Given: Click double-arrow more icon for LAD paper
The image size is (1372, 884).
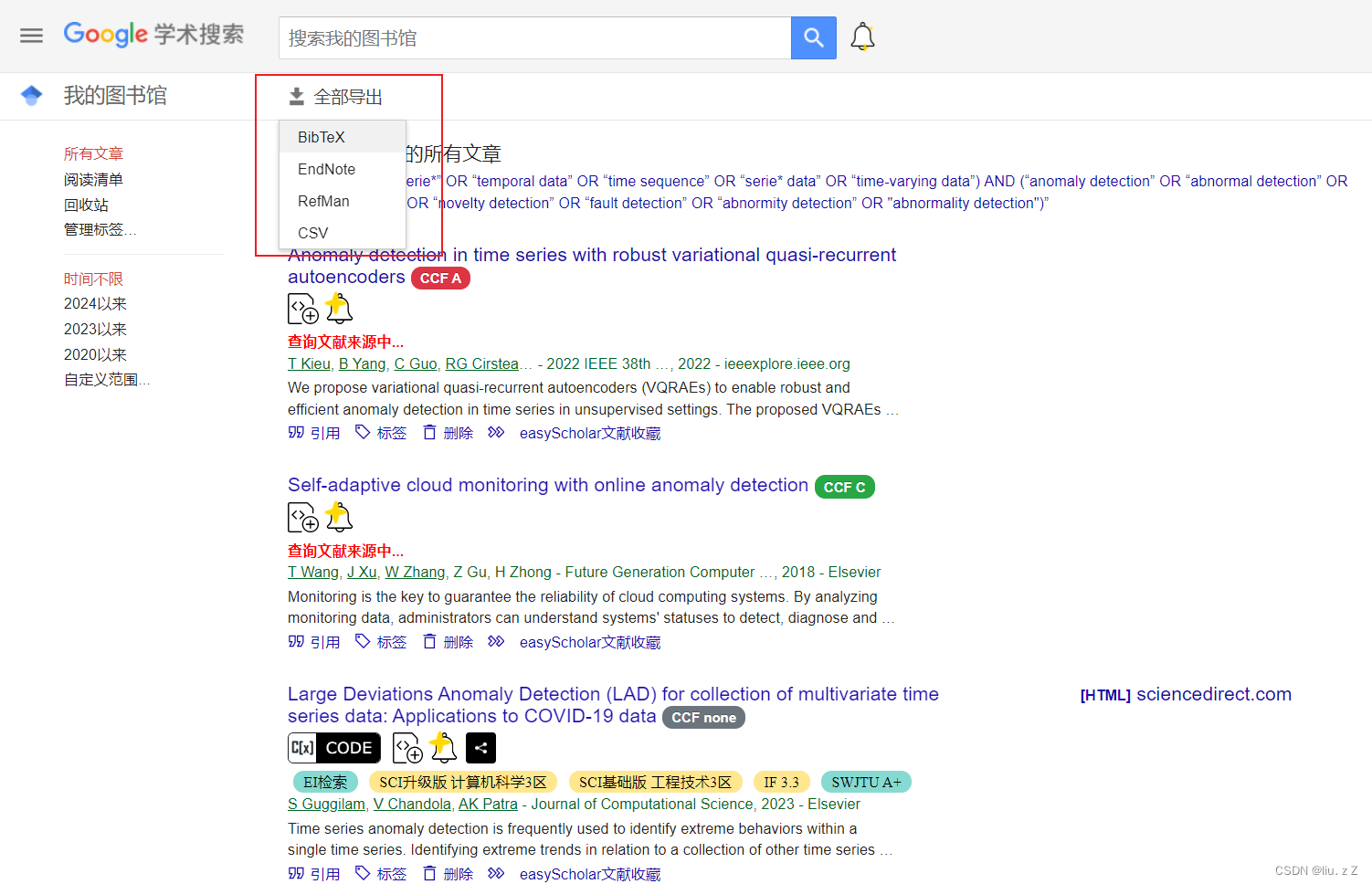Looking at the screenshot, I should pyautogui.click(x=496, y=874).
